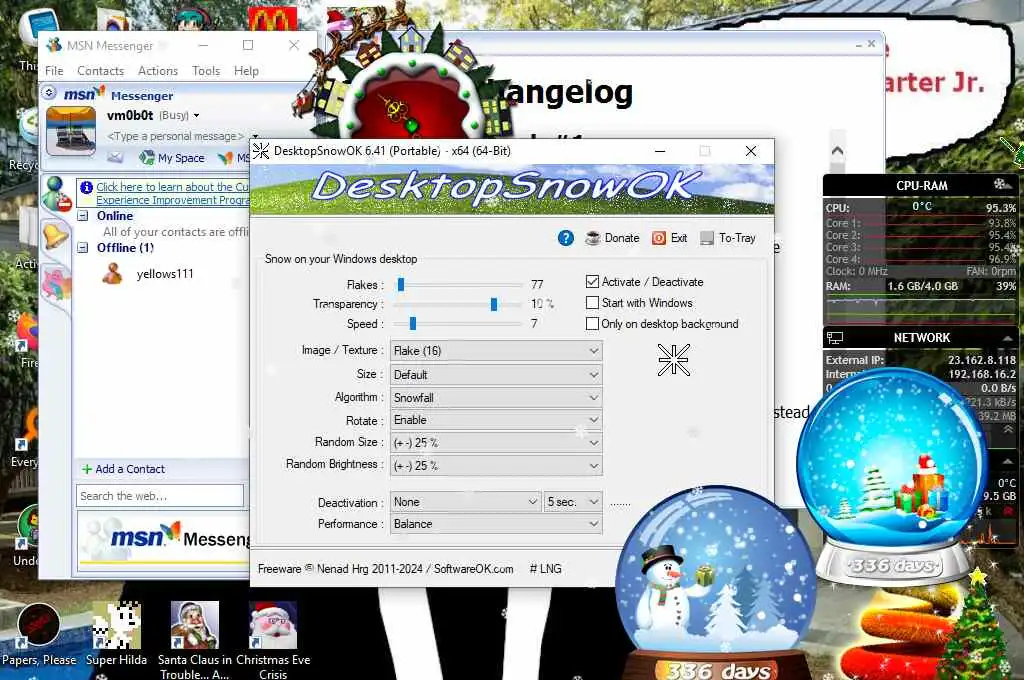The height and width of the screenshot is (680, 1024).
Task: Open the File menu in MSN Messenger
Action: coord(54,71)
